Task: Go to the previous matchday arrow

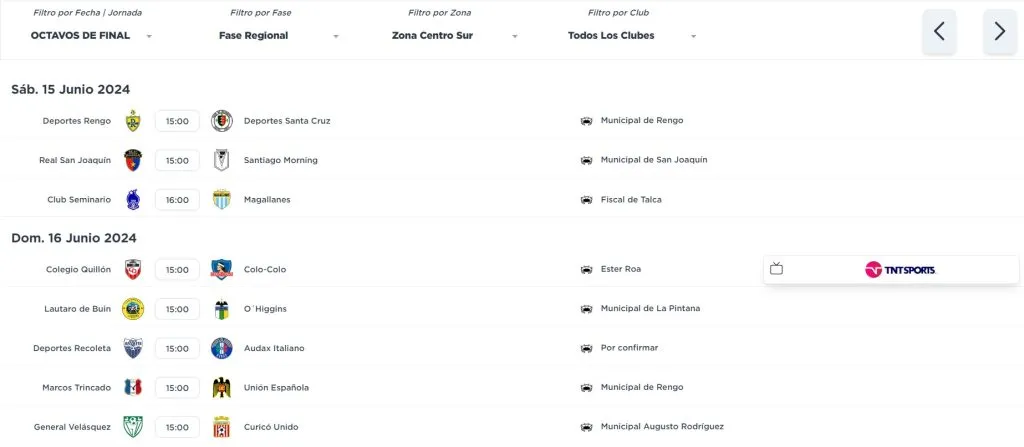Action: click(939, 31)
